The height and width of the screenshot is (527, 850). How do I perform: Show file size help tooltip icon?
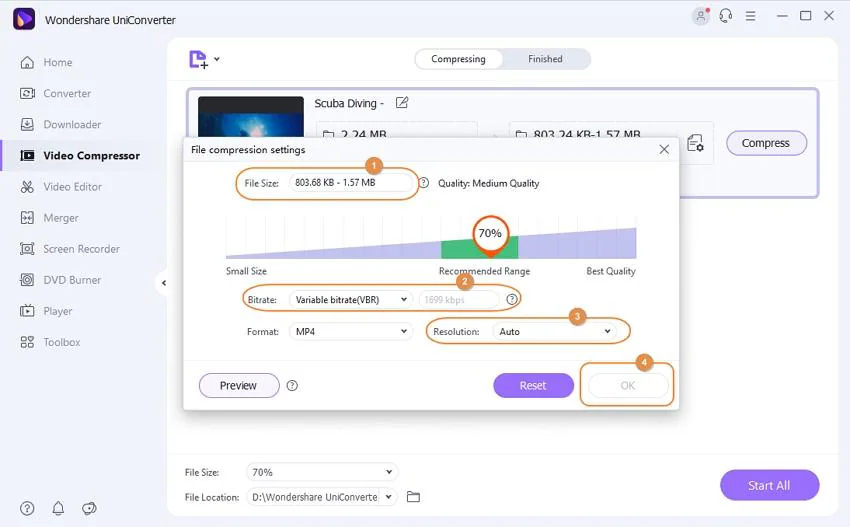click(424, 183)
